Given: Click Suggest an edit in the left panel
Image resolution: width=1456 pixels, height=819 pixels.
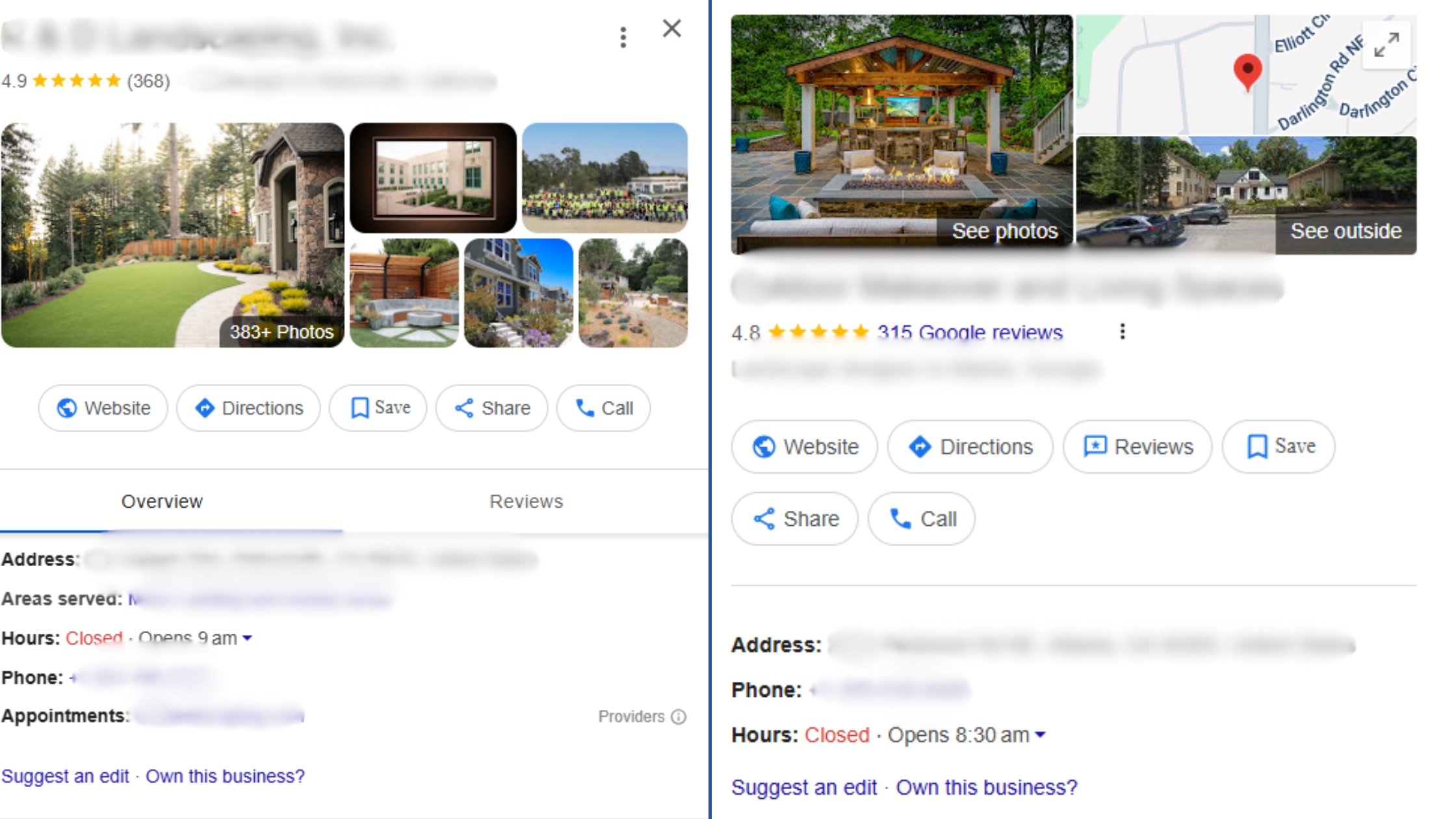Looking at the screenshot, I should coord(65,776).
